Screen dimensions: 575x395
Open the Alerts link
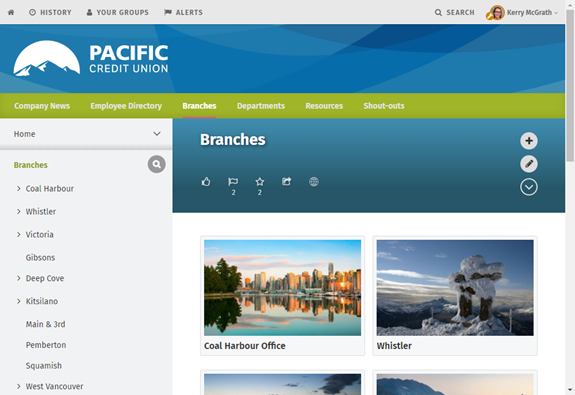(183, 12)
